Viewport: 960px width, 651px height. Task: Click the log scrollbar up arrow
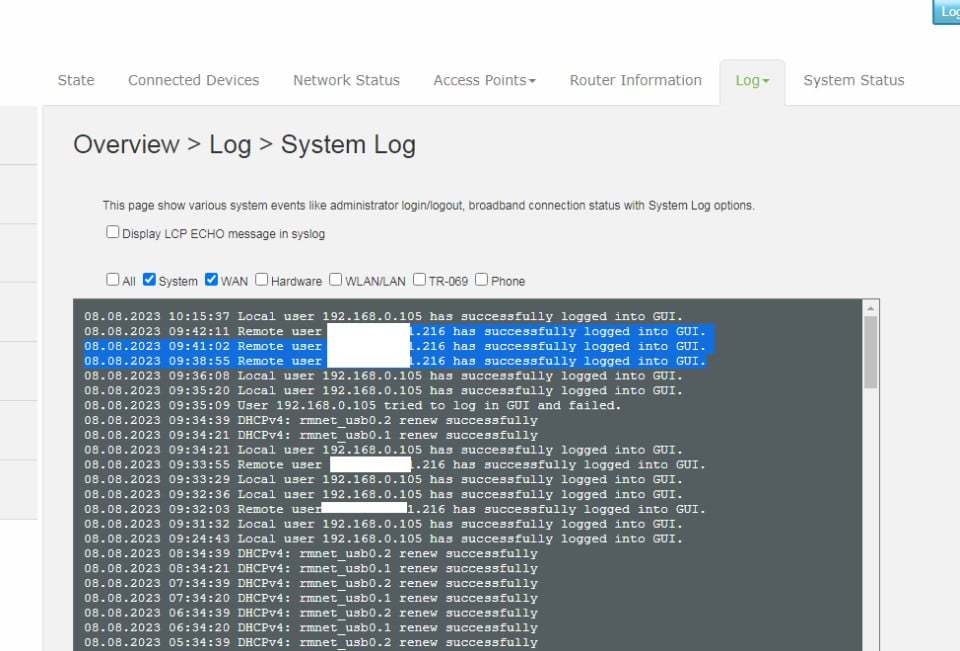point(870,308)
